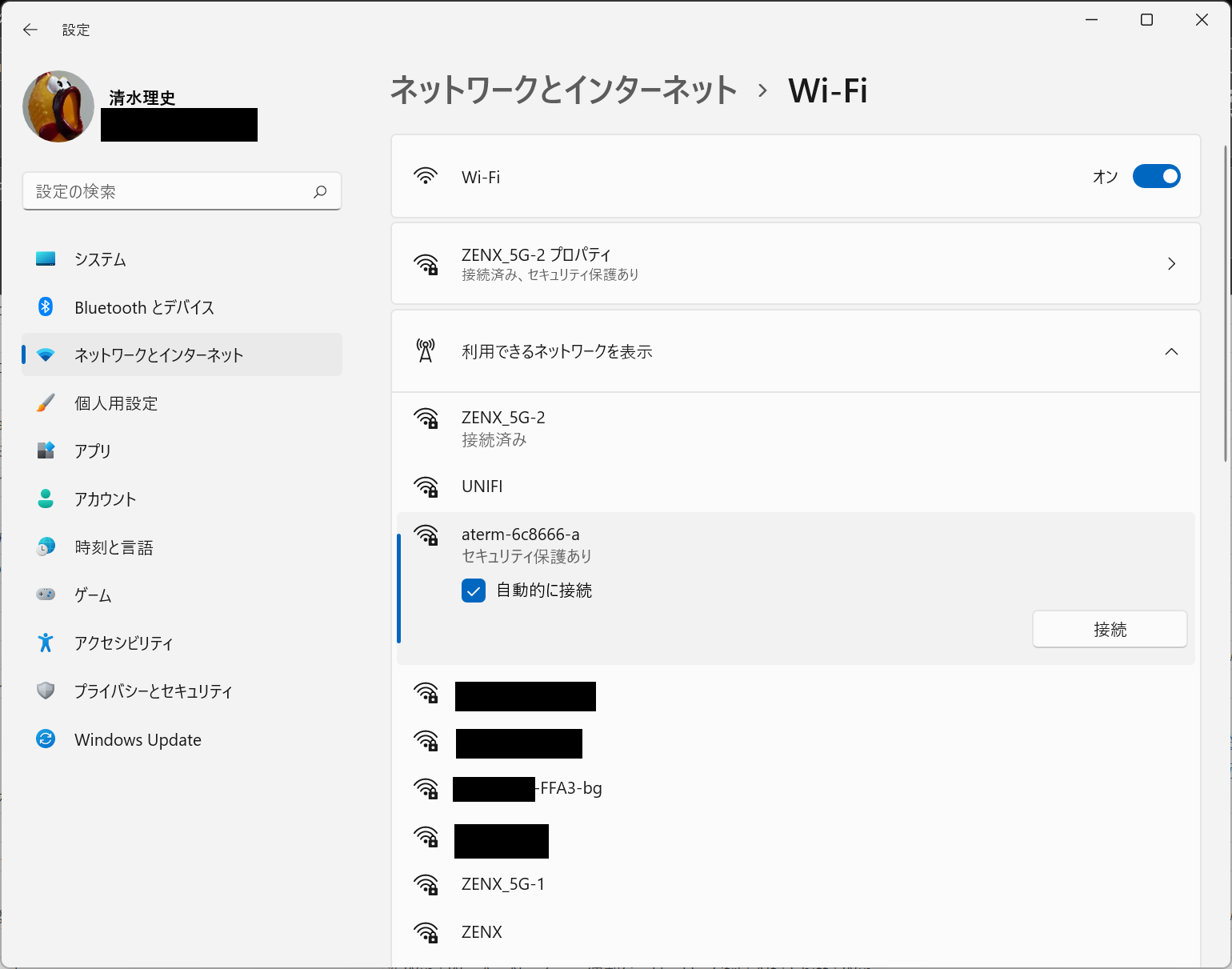Click the ZENX_5G-1 signal icon
Screen dimensions: 1232x969
[x=426, y=884]
